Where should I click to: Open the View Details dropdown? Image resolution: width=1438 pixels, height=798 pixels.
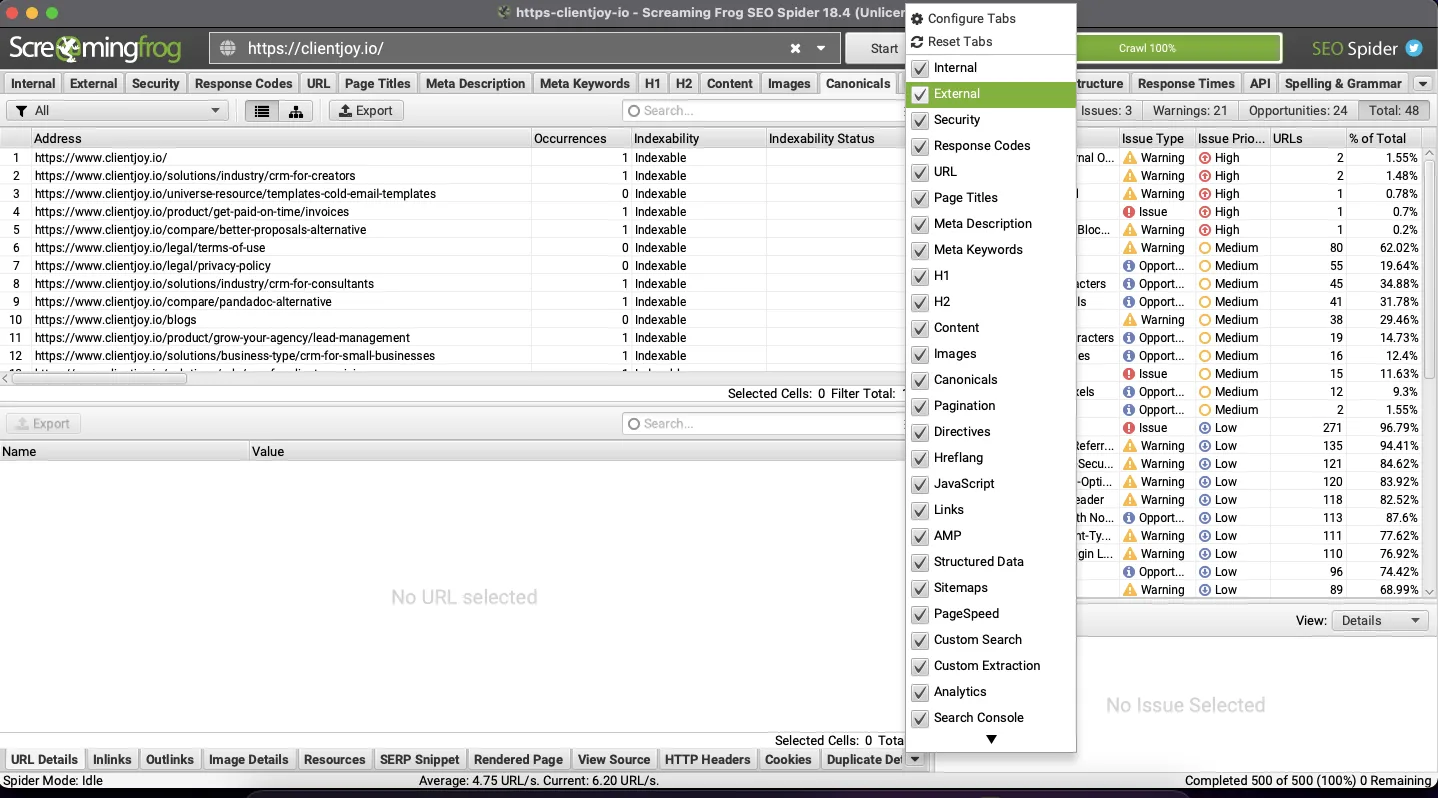1379,621
